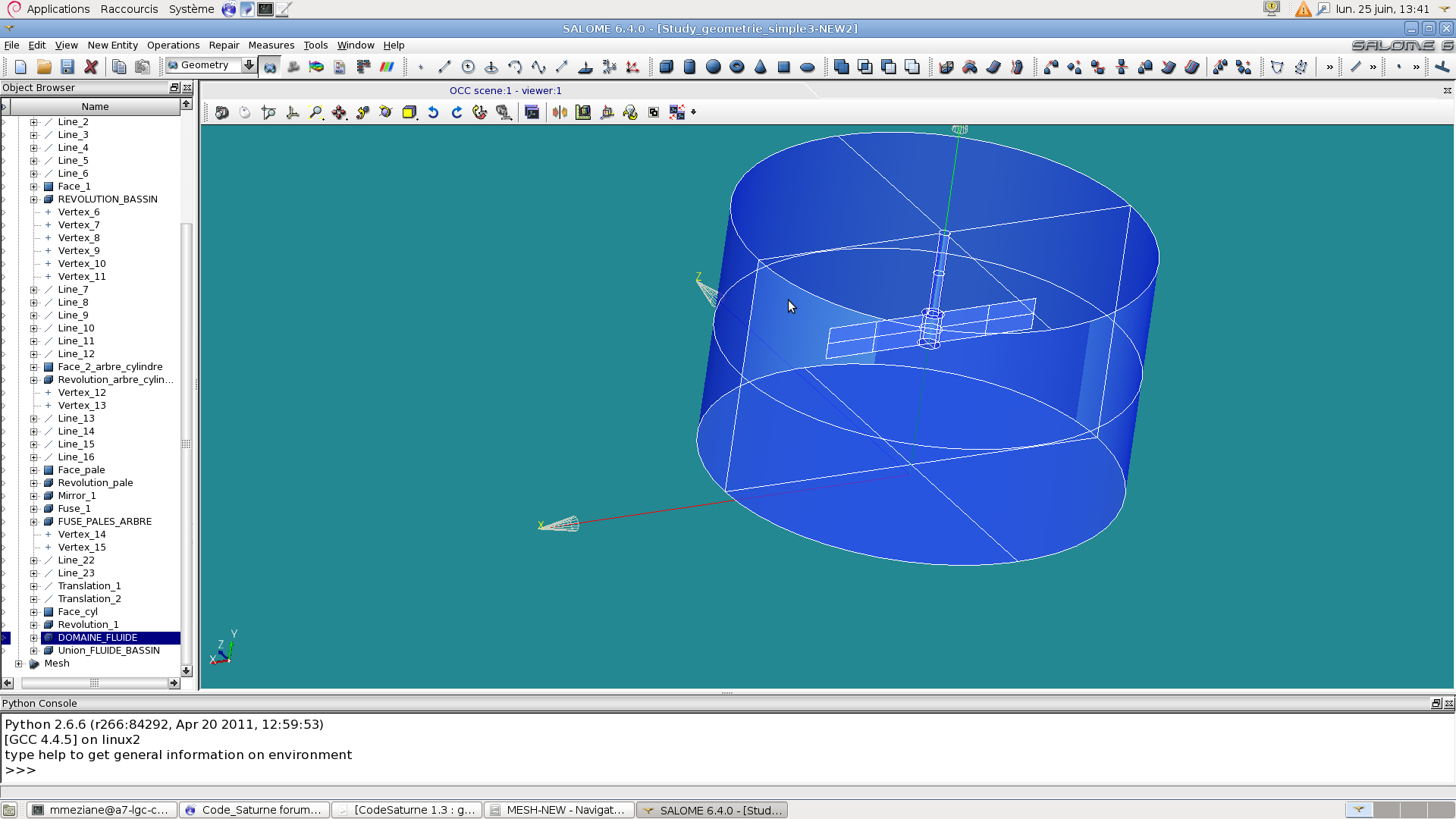Click the Dump View camera icon
This screenshot has width=1456, height=819.
point(221,112)
